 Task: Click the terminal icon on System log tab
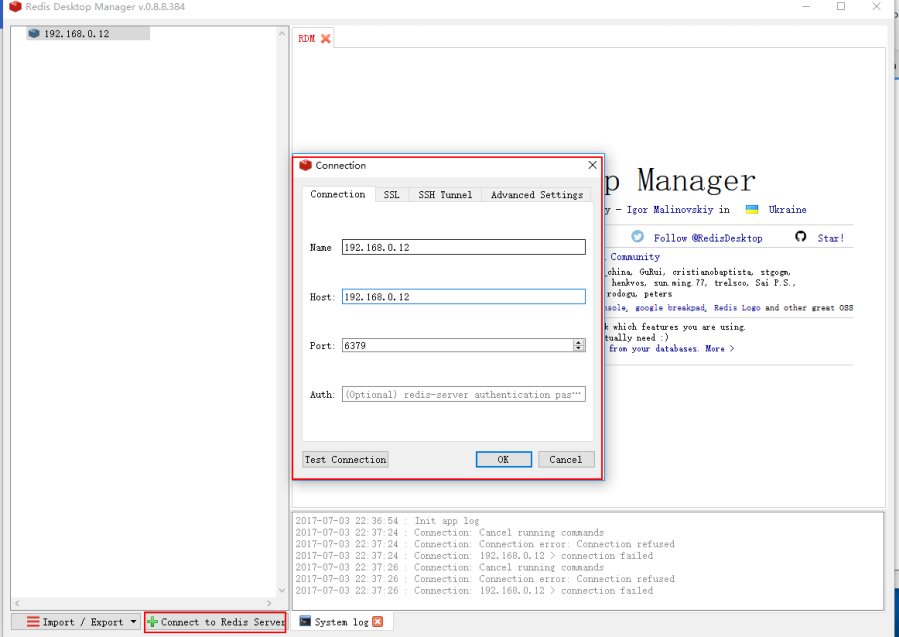[305, 622]
